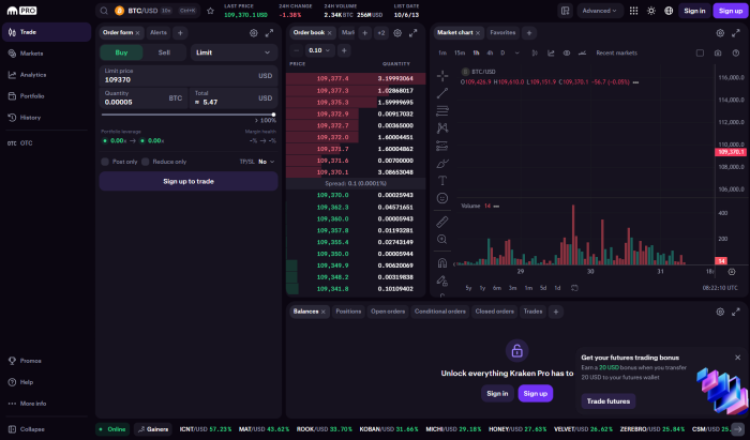Select the 1m chart interval
Viewport: 750px width, 440px height.
442,53
